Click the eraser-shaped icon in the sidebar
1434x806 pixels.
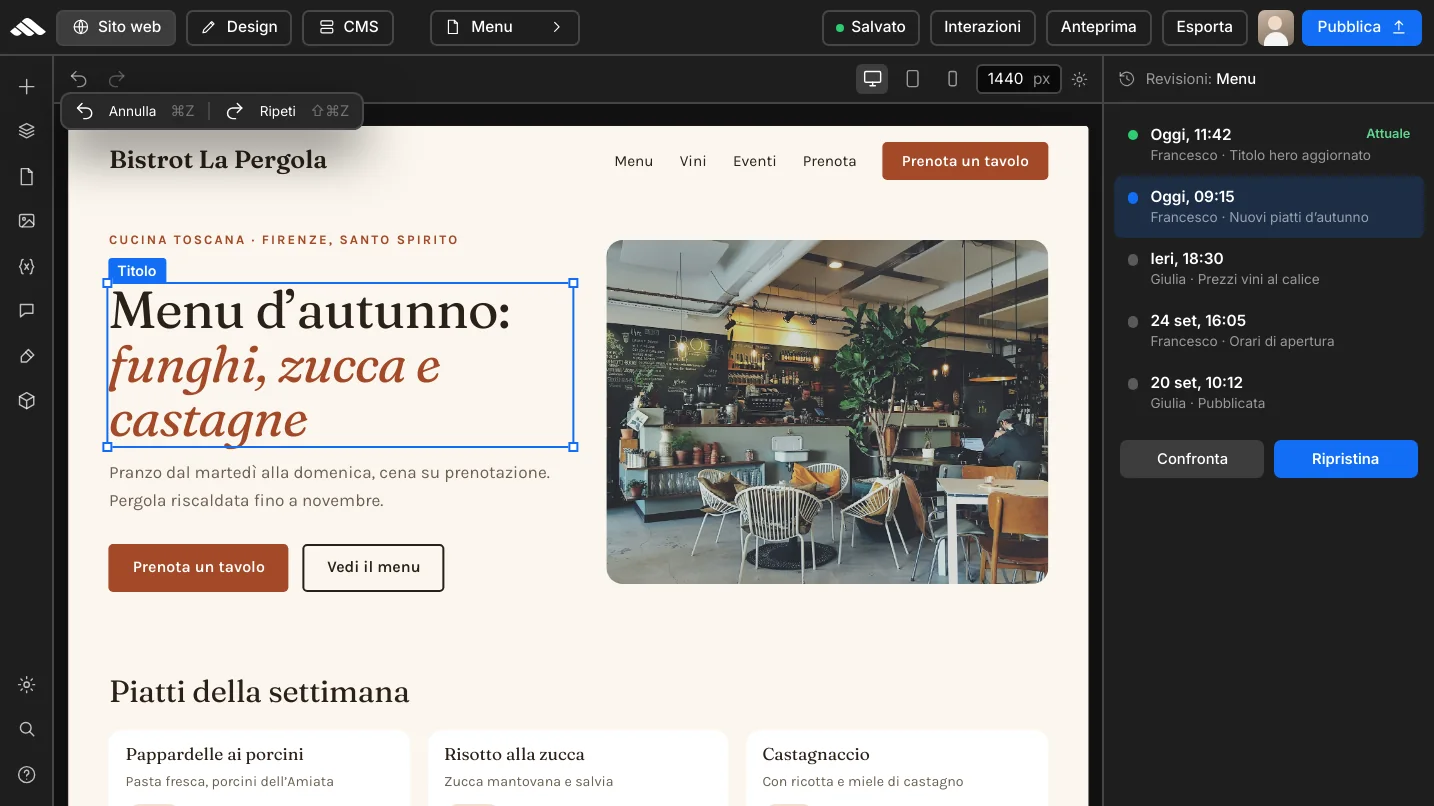click(27, 357)
